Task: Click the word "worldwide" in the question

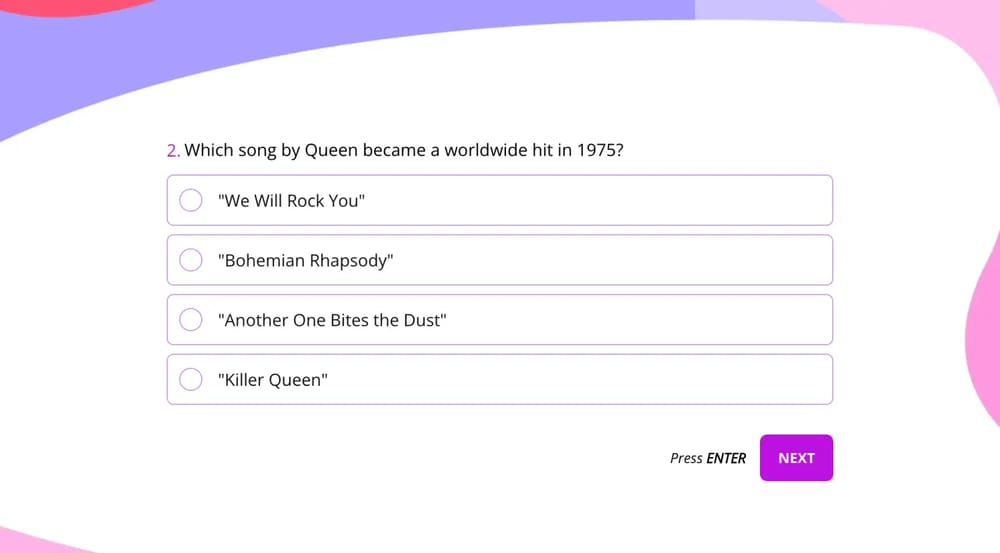Action: pyautogui.click(x=486, y=151)
